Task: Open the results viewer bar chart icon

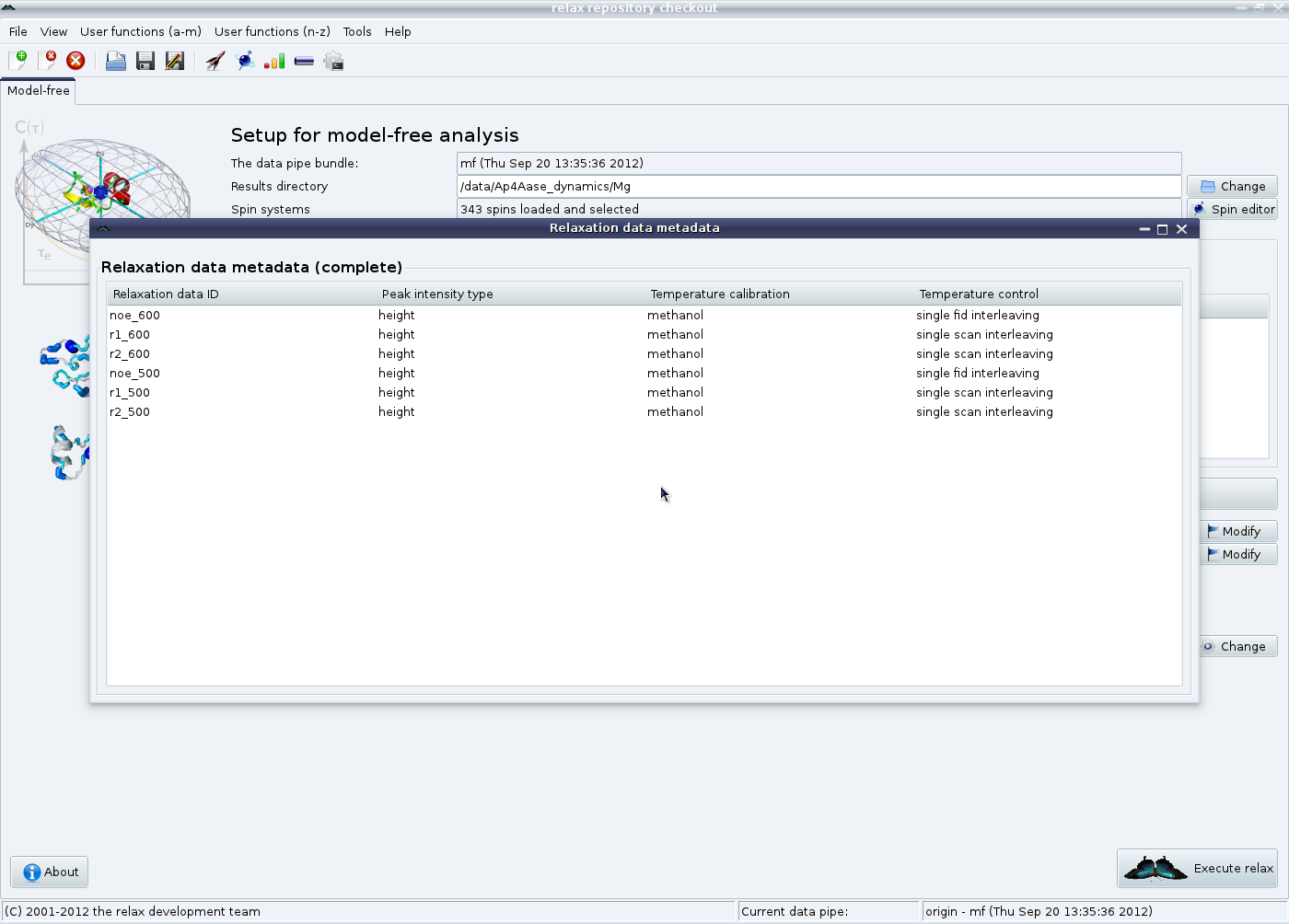Action: [x=274, y=61]
